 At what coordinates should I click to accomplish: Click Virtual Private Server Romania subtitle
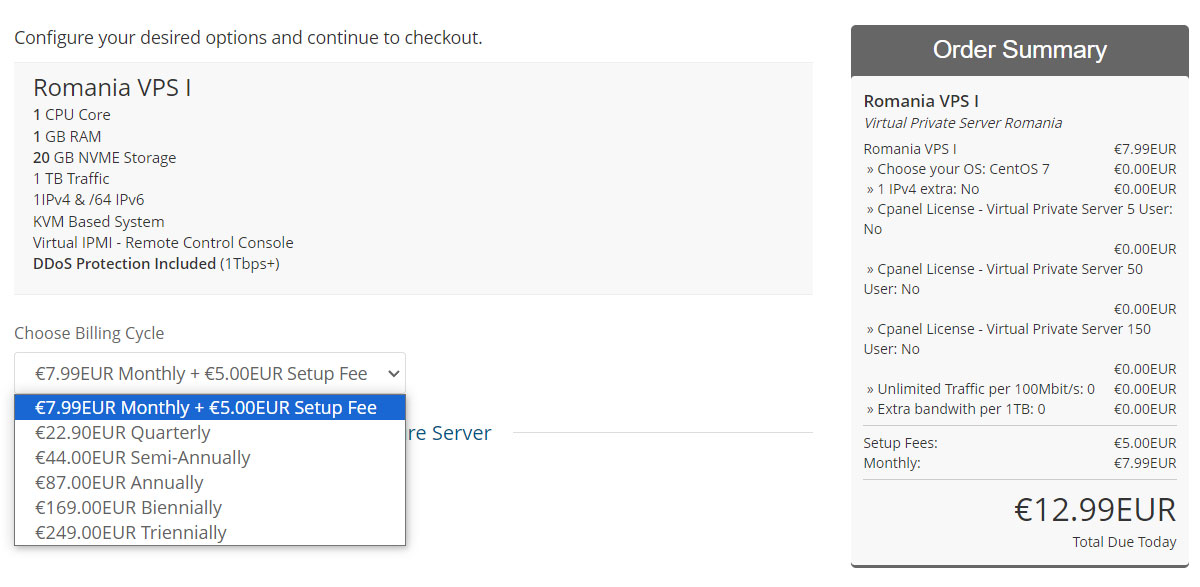pos(962,123)
